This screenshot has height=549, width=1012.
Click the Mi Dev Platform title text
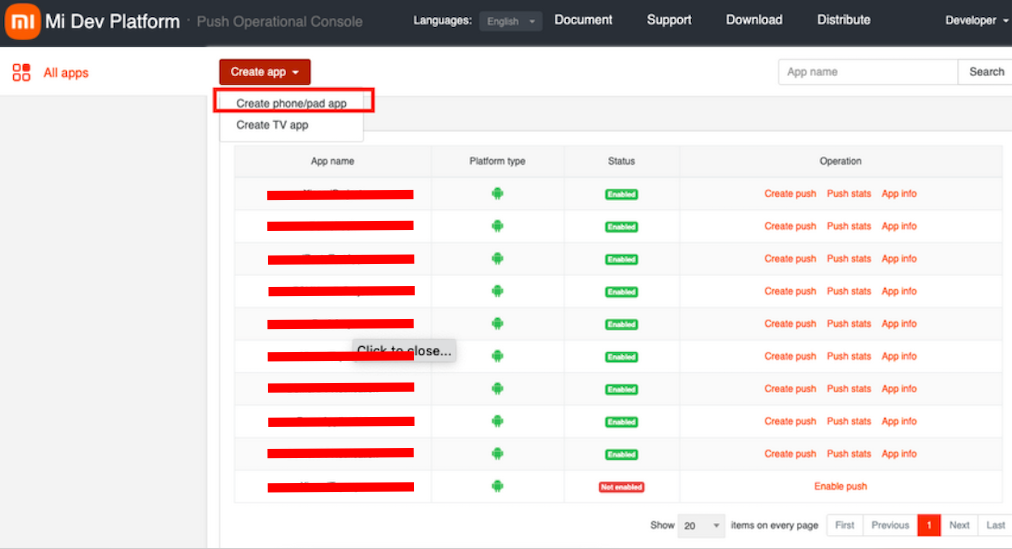point(112,21)
